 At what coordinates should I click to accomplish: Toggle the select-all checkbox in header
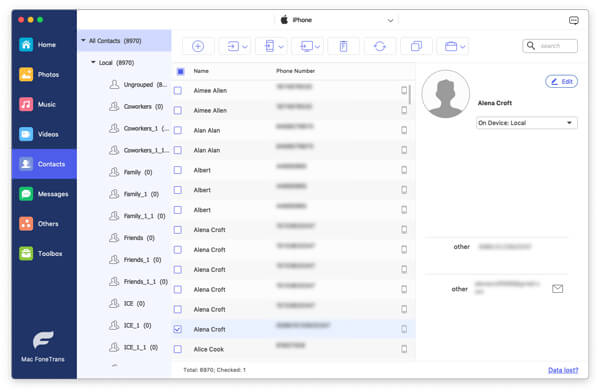pos(181,71)
